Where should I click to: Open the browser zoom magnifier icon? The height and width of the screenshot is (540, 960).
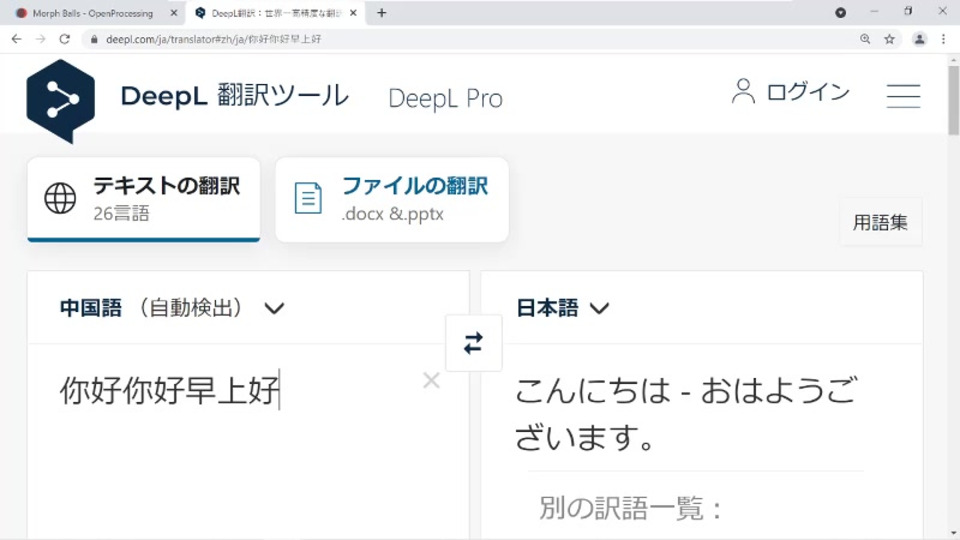pyautogui.click(x=865, y=39)
